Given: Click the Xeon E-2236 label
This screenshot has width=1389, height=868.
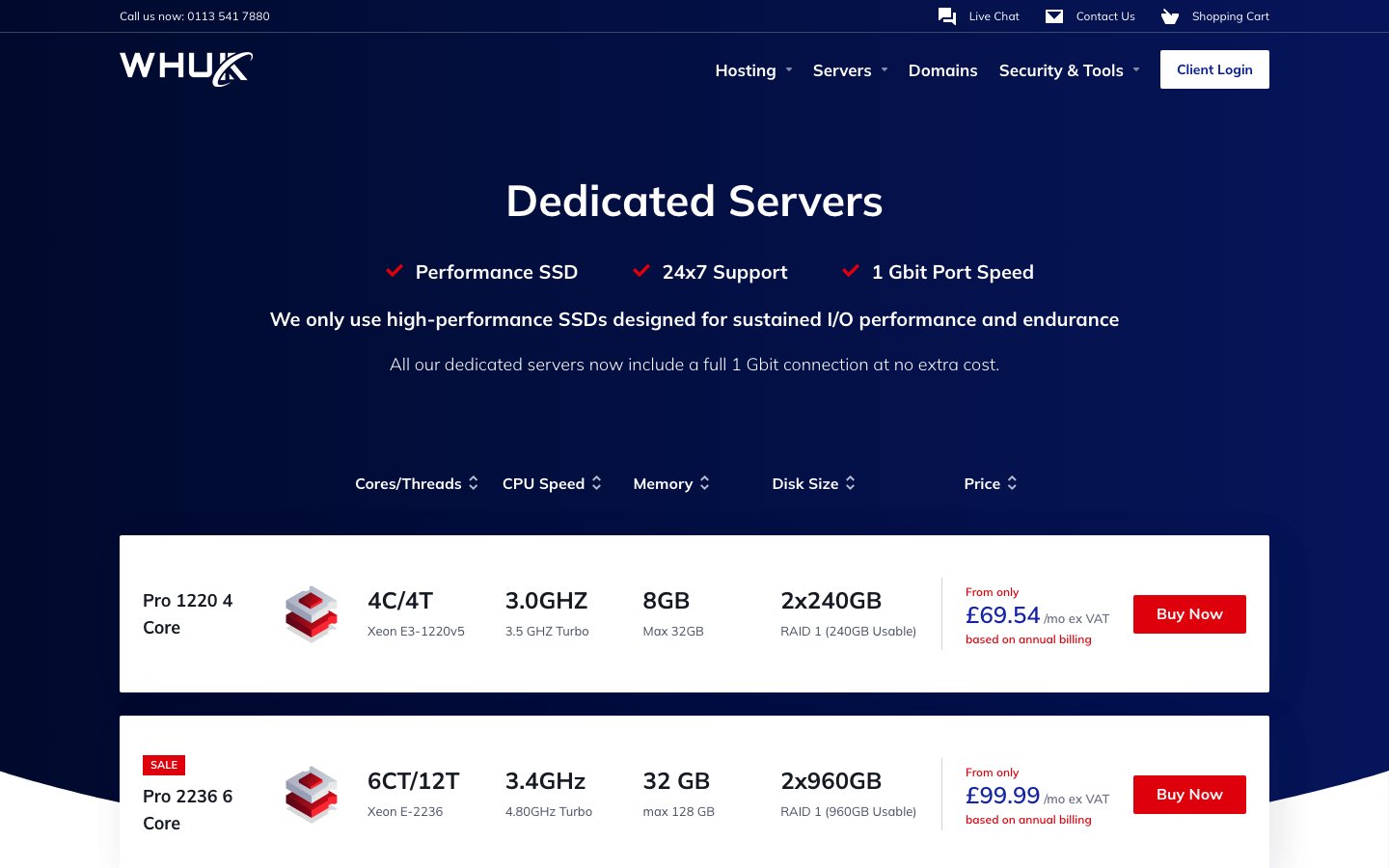Looking at the screenshot, I should click(x=405, y=812).
